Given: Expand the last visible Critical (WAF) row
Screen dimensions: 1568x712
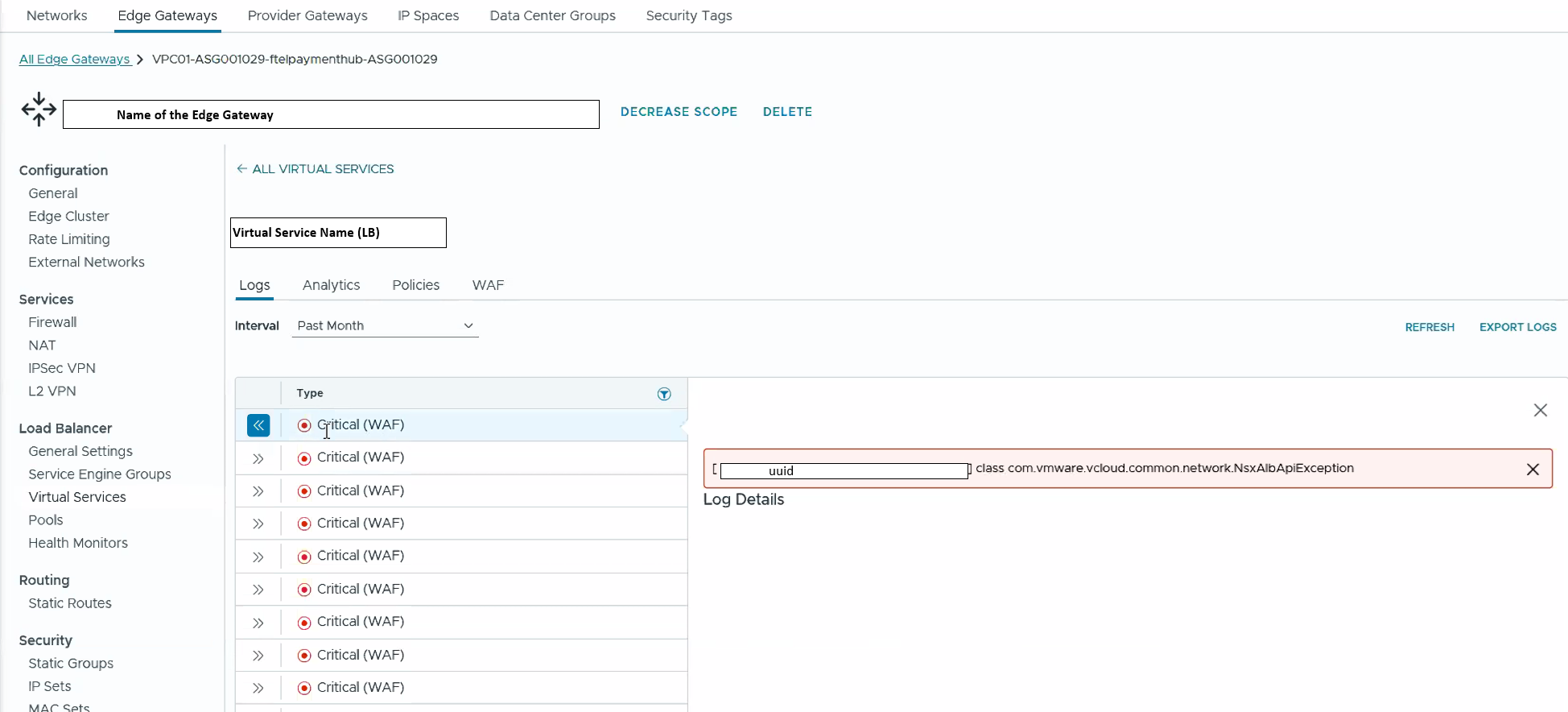Looking at the screenshot, I should click(258, 688).
